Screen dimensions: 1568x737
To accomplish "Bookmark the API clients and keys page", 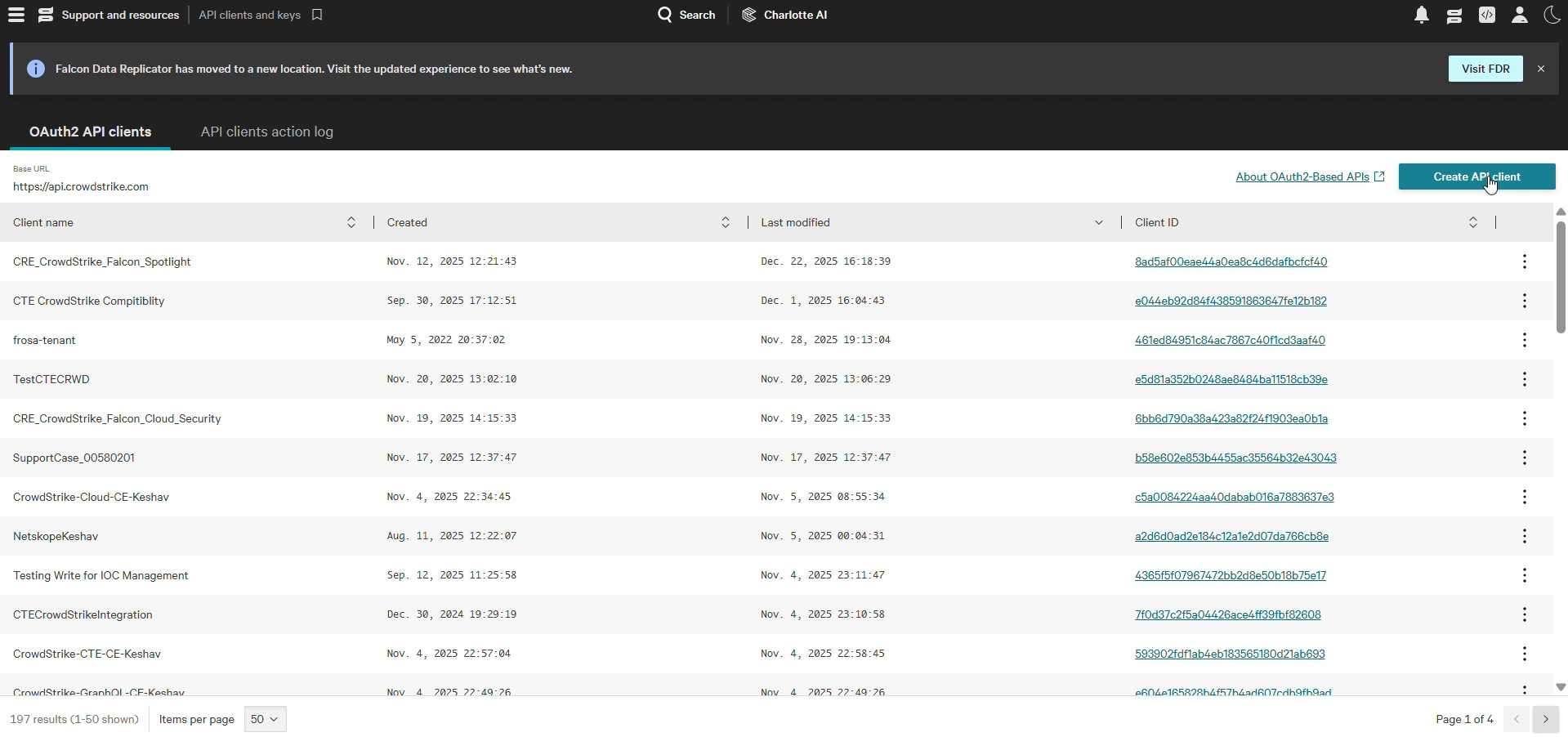I will click(x=317, y=15).
